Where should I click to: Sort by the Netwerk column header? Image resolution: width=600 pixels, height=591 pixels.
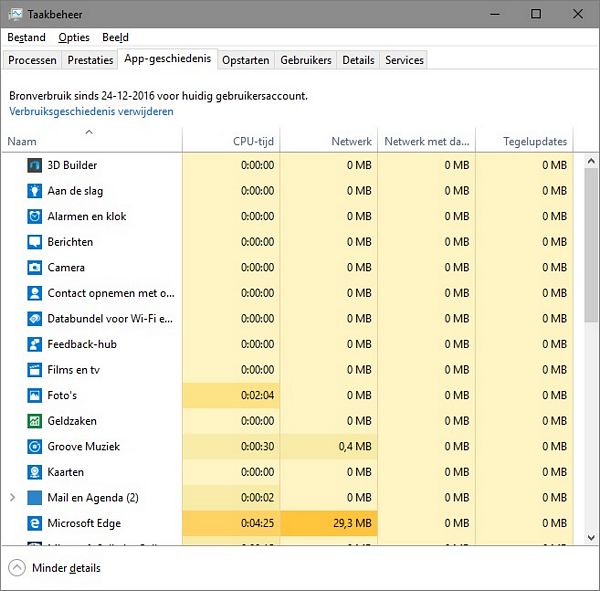(329, 140)
